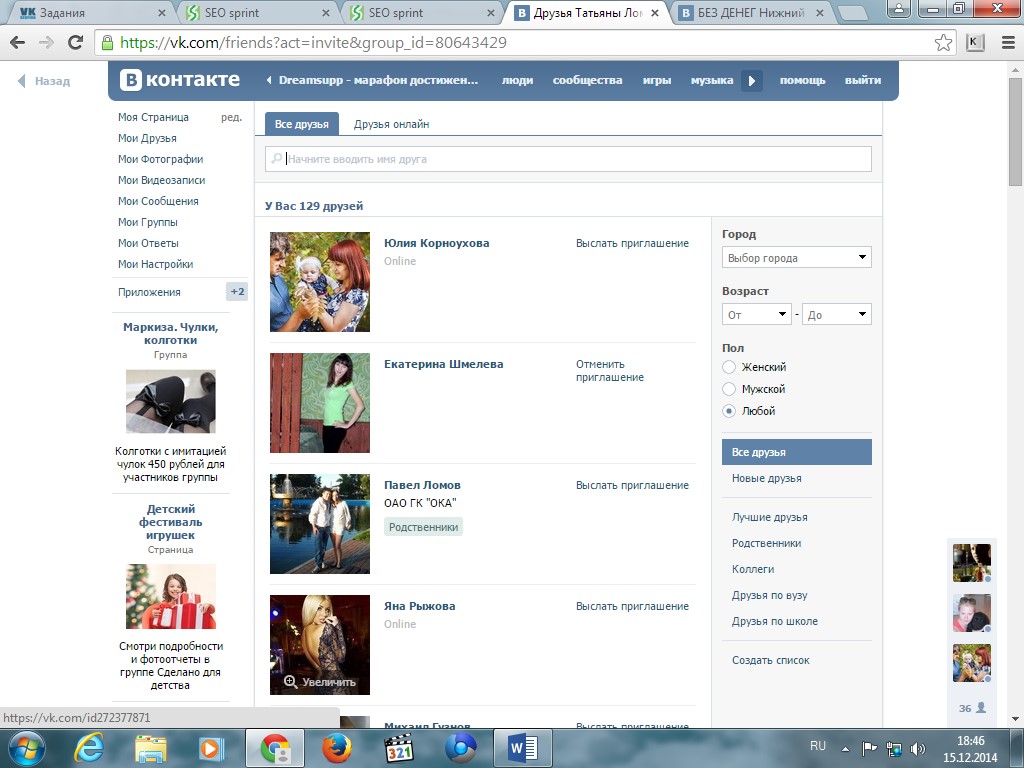Click the network tray icon

pos(893,748)
